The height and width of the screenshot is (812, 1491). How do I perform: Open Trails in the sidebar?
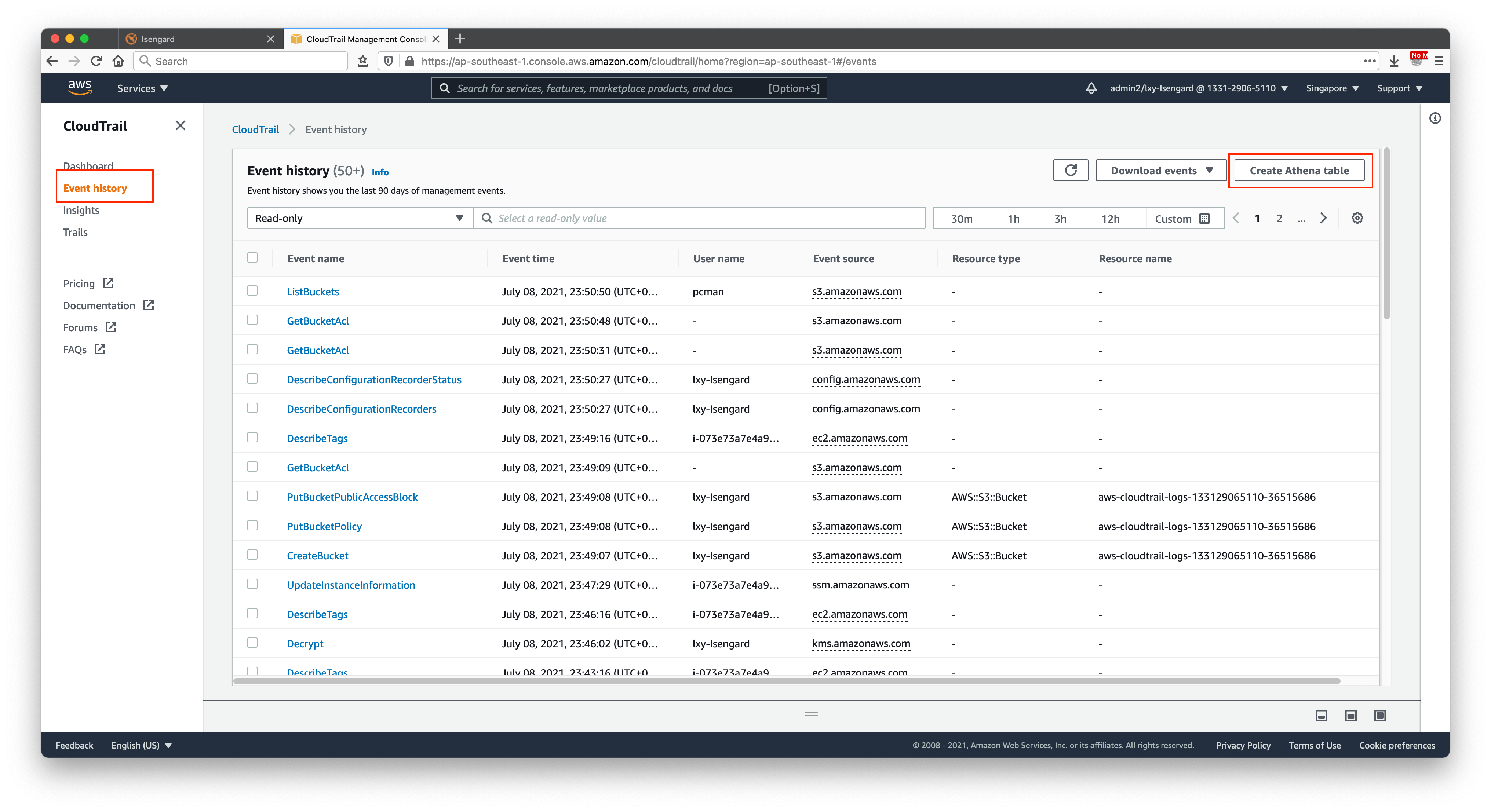(x=75, y=232)
